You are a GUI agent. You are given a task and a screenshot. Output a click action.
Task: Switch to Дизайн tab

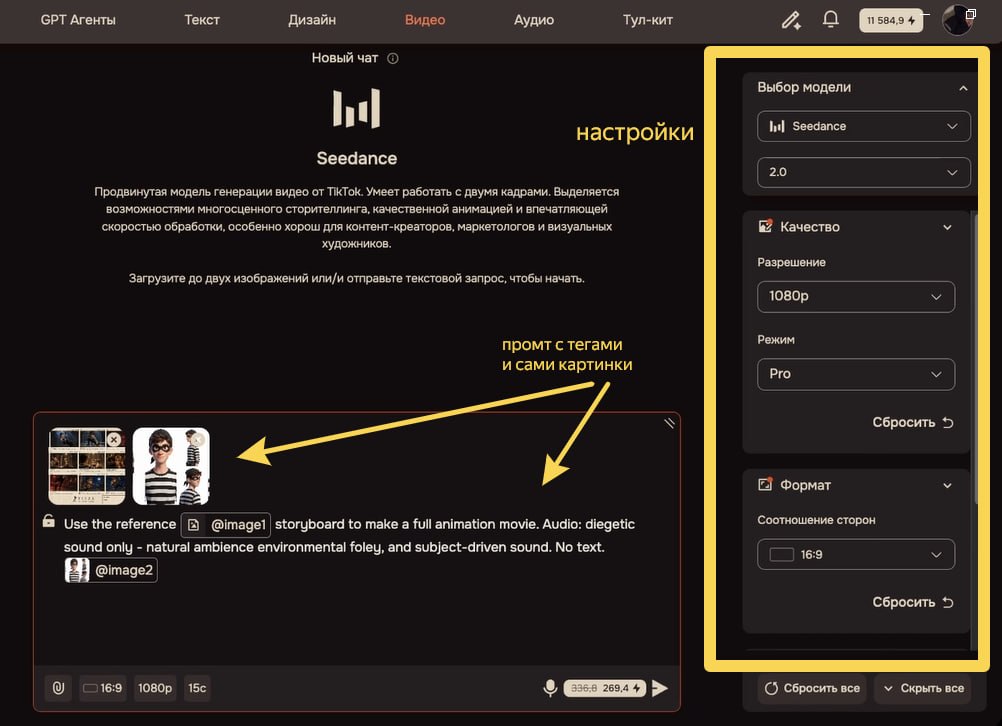click(x=312, y=20)
